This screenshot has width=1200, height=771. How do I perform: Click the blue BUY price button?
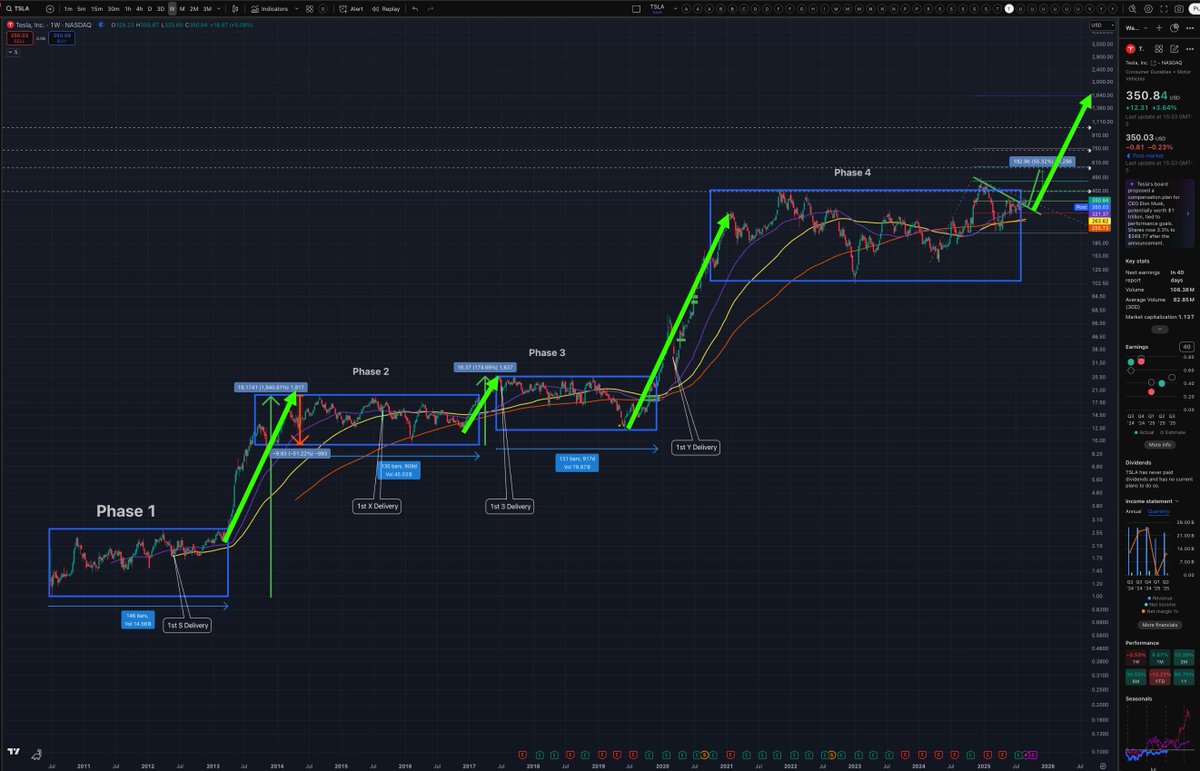62,38
